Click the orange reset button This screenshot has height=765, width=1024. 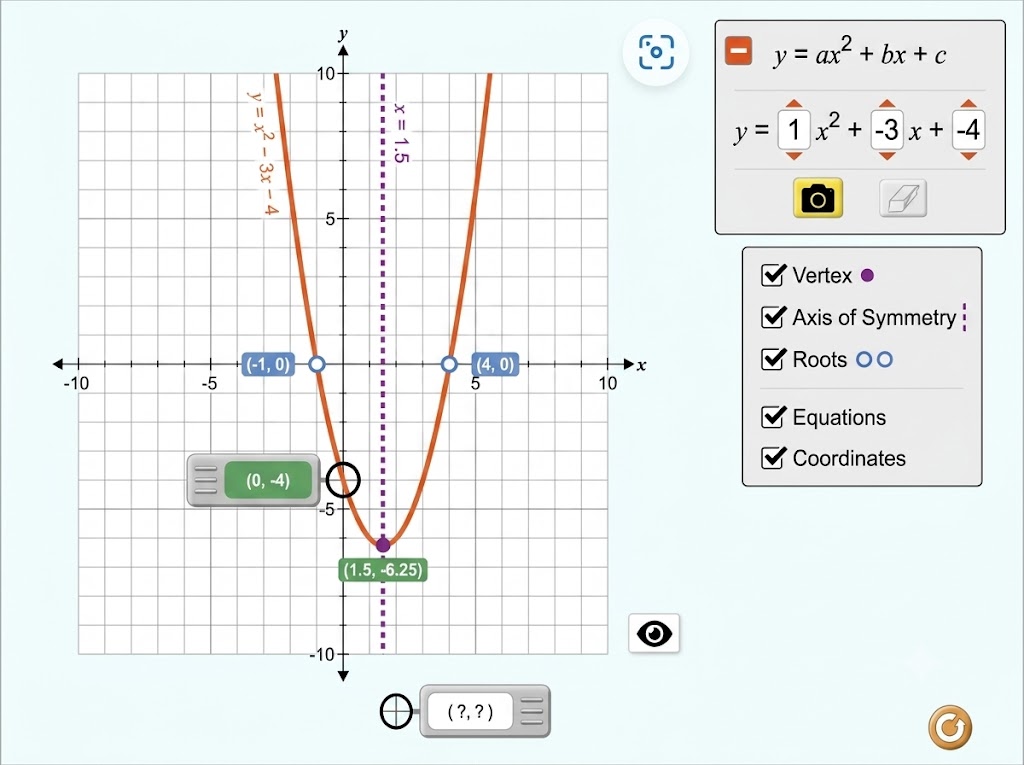(x=950, y=726)
